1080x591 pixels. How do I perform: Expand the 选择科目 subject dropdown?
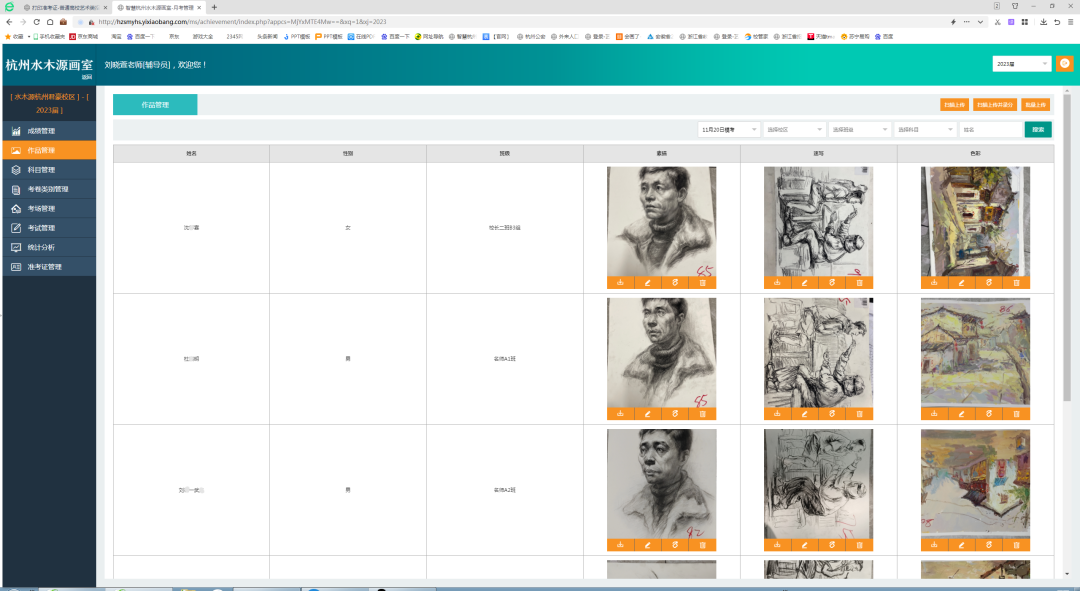925,129
